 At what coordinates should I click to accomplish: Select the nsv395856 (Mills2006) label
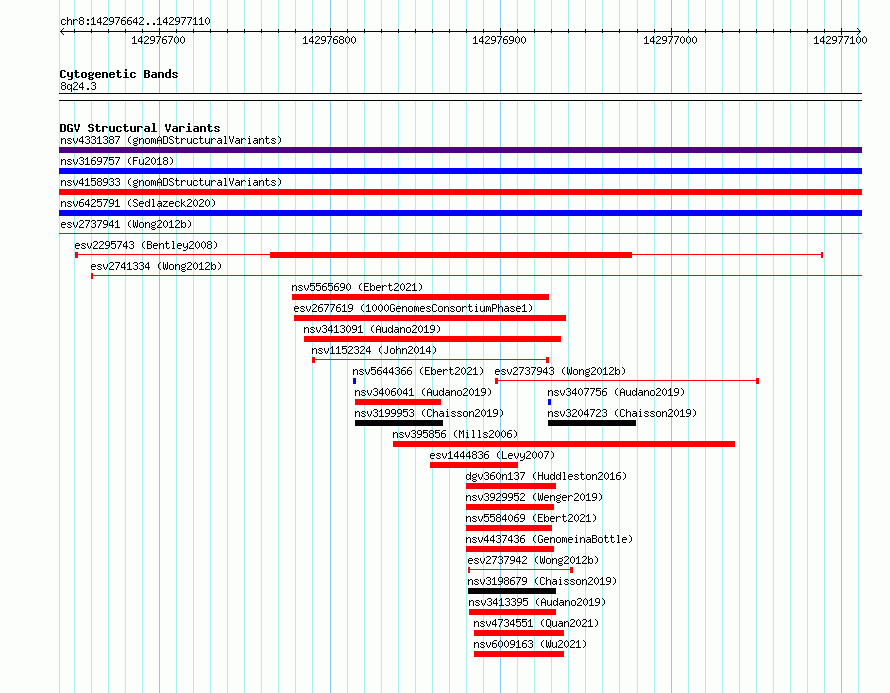coord(455,434)
